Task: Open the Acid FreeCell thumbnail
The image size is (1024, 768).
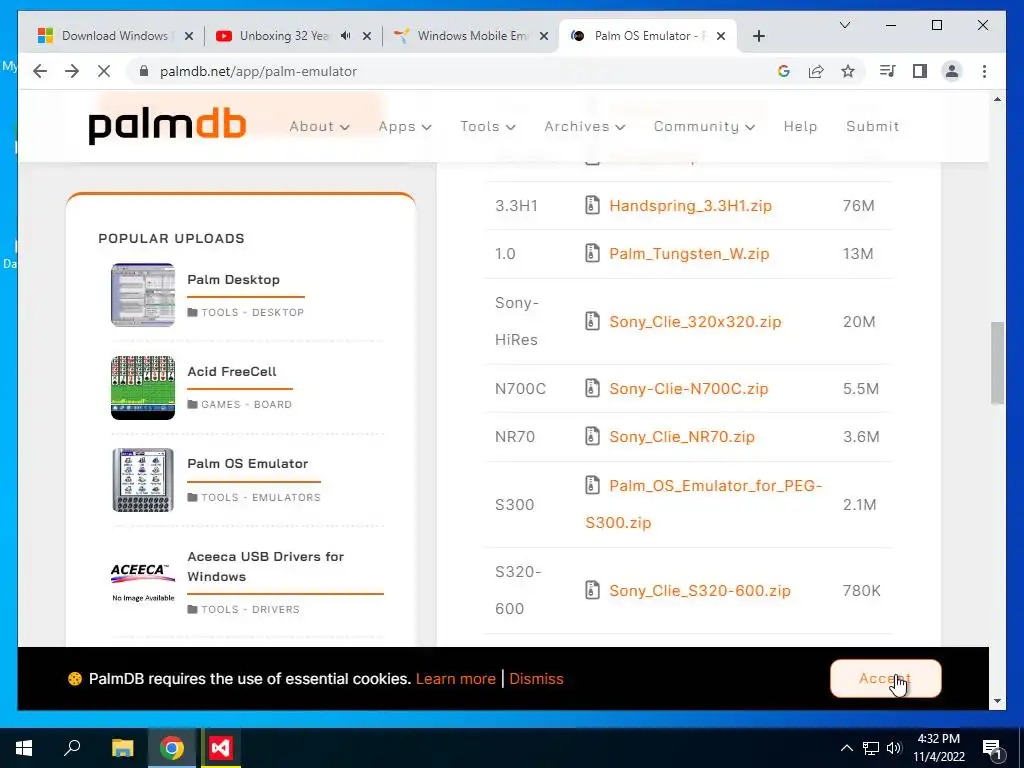Action: pyautogui.click(x=143, y=387)
